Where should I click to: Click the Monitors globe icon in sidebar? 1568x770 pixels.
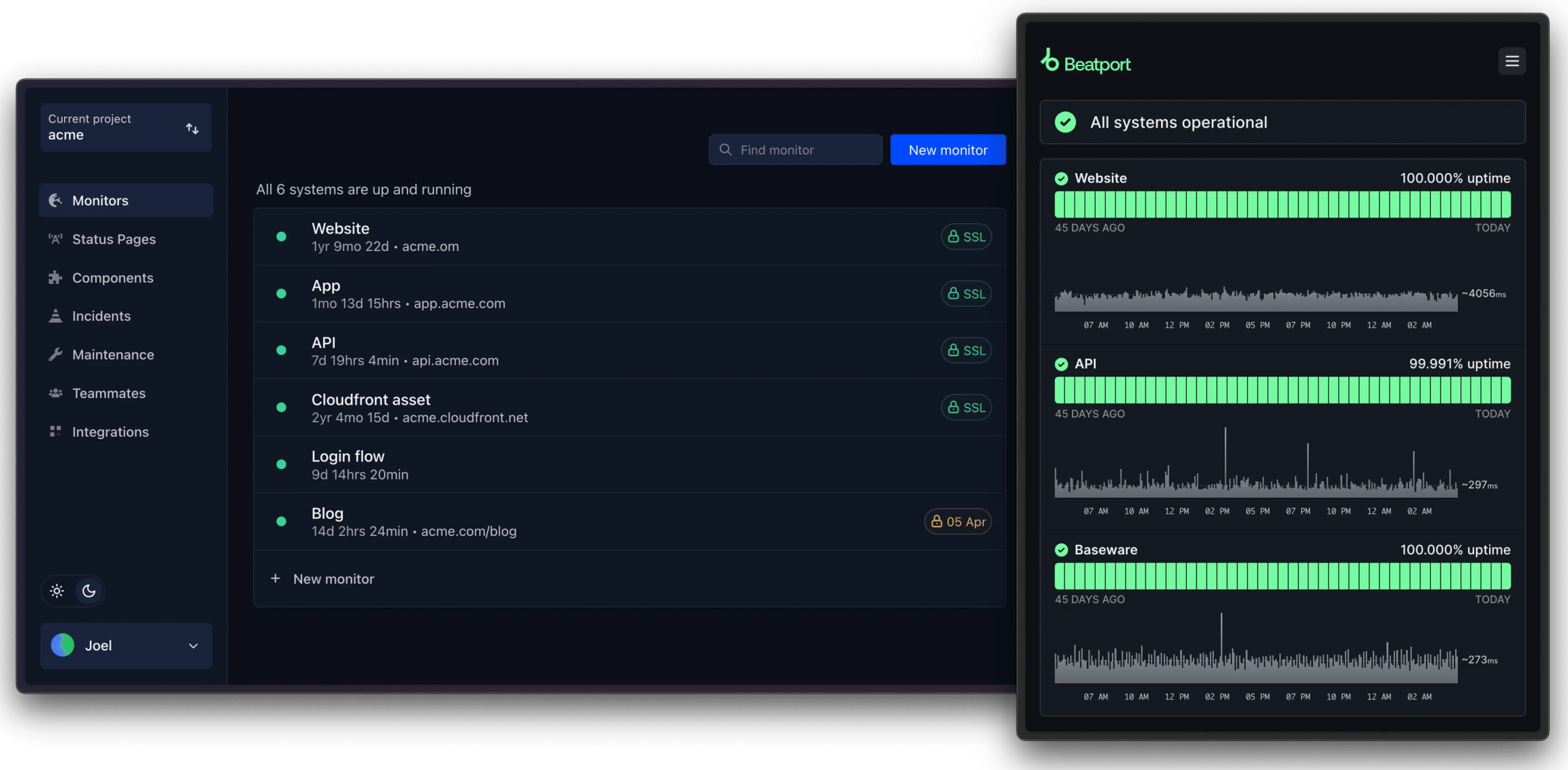coord(55,200)
